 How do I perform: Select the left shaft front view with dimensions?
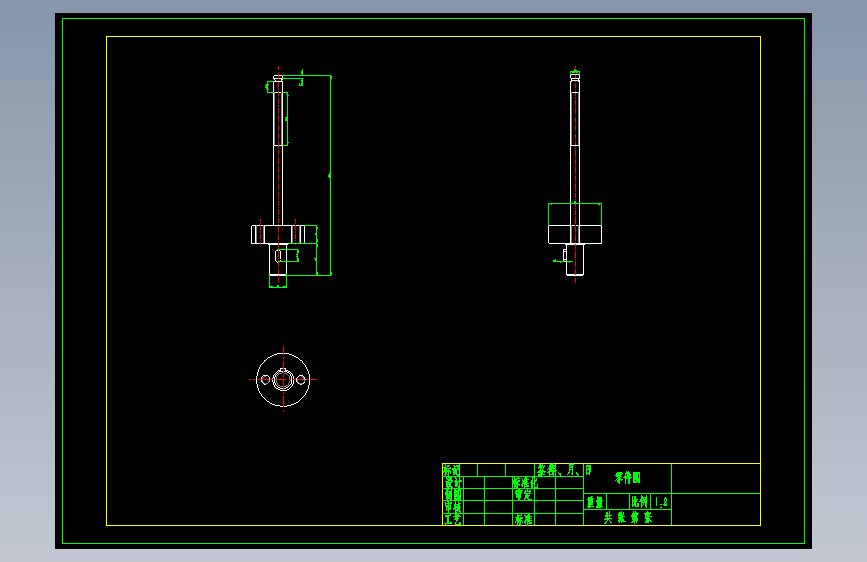[291, 177]
